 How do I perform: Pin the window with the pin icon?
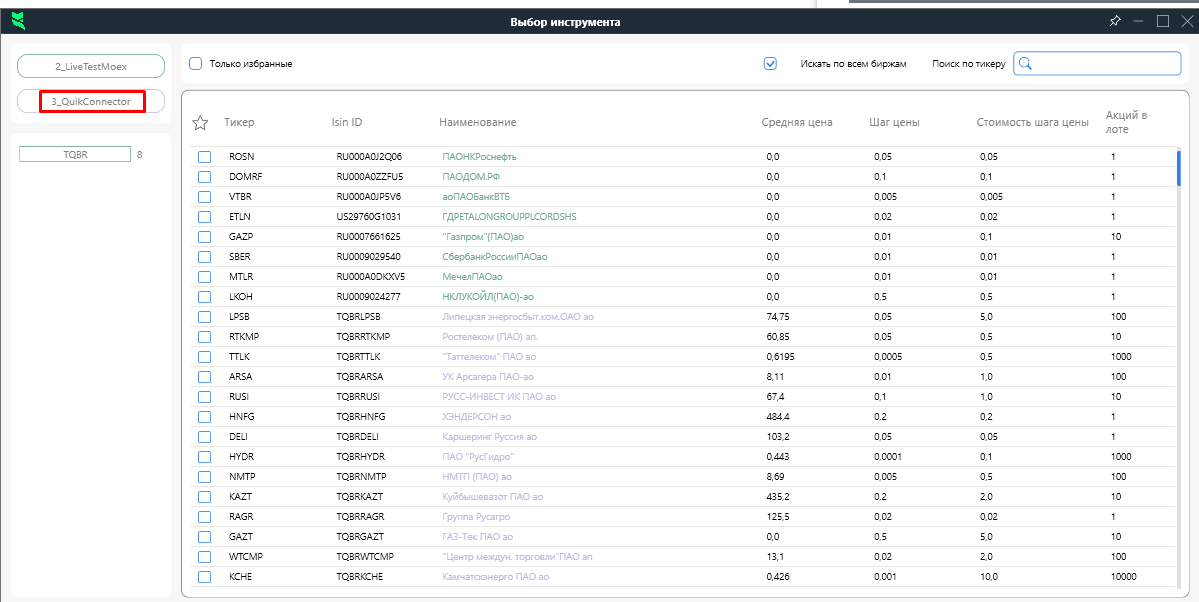[1115, 21]
